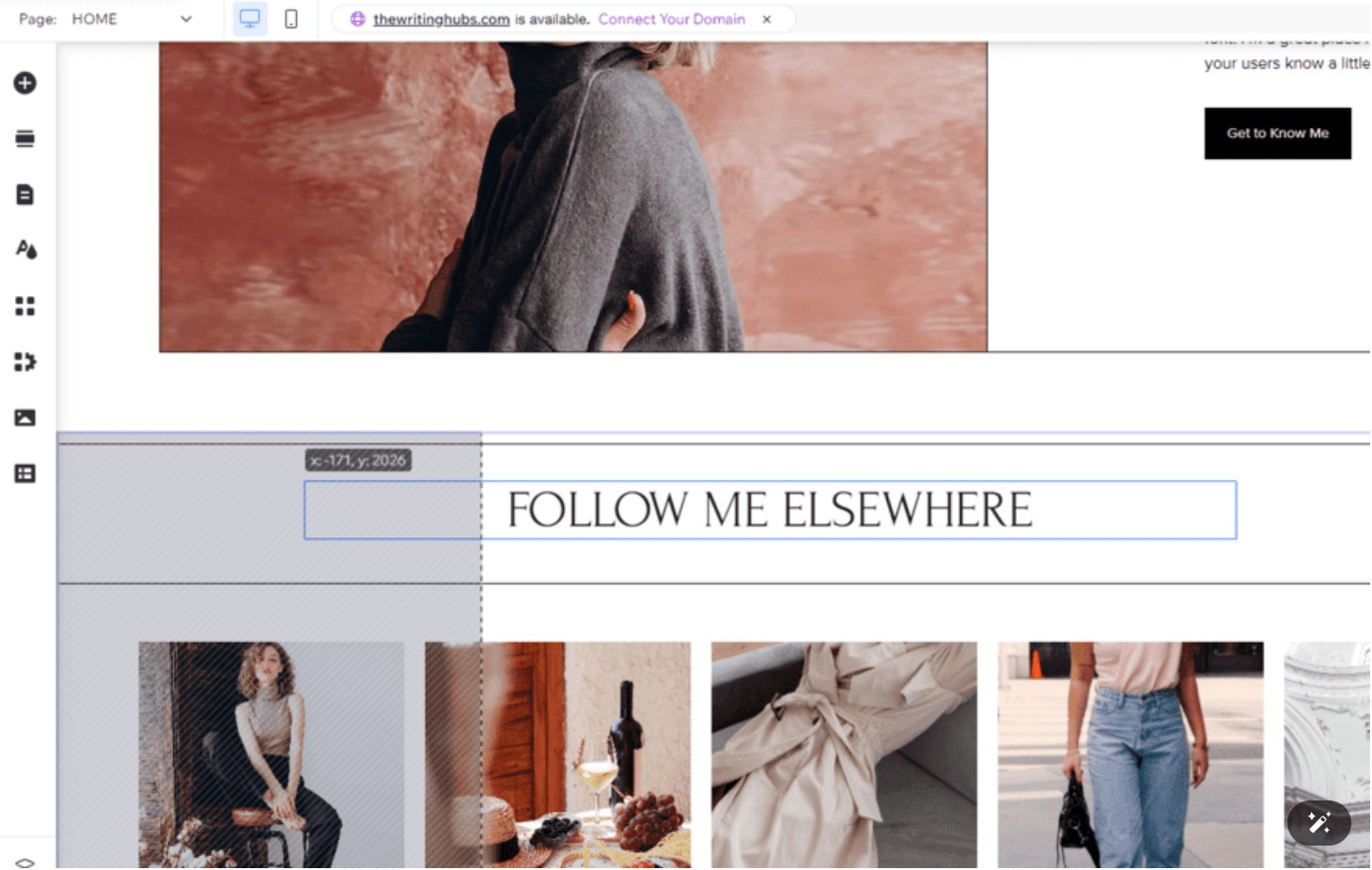Open the Pages & Menu icon
The image size is (1372, 870).
tap(25, 194)
